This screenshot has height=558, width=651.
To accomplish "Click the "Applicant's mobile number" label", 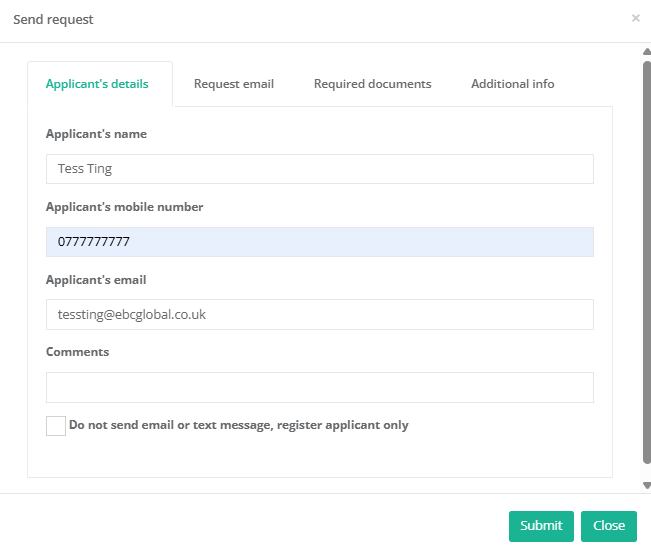I will pos(125,207).
